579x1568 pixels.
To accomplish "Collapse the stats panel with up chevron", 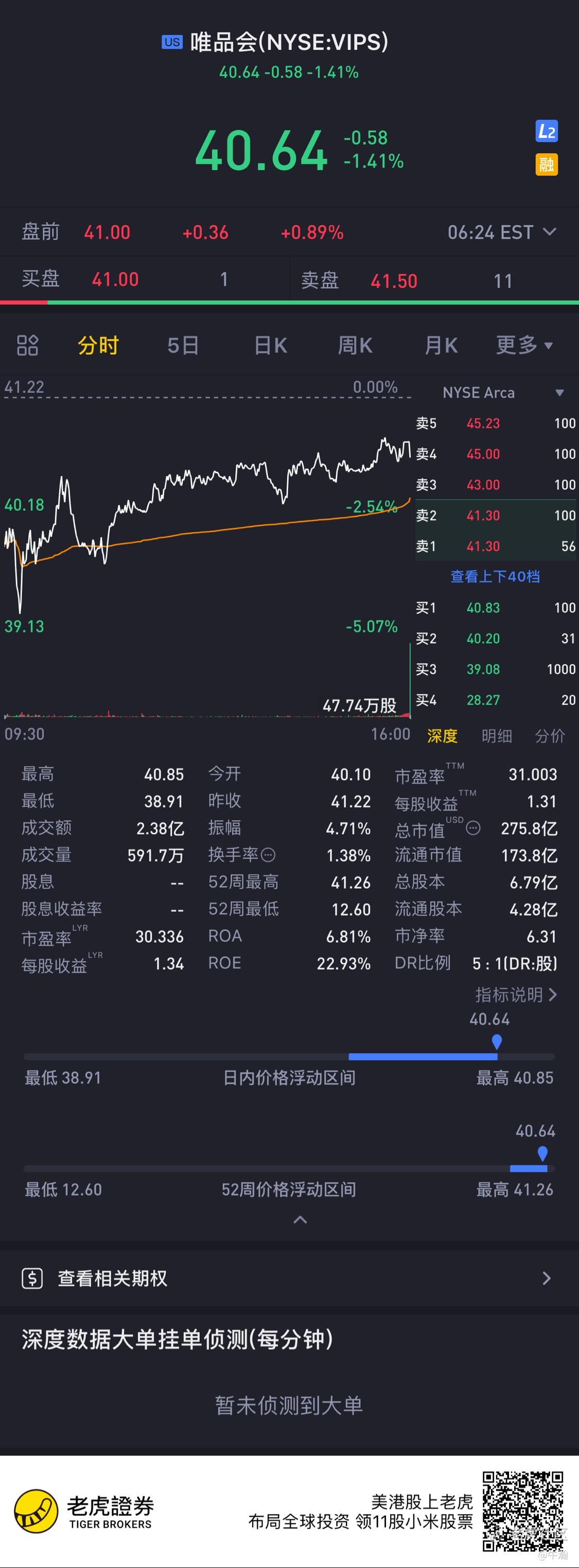I will click(x=301, y=1219).
